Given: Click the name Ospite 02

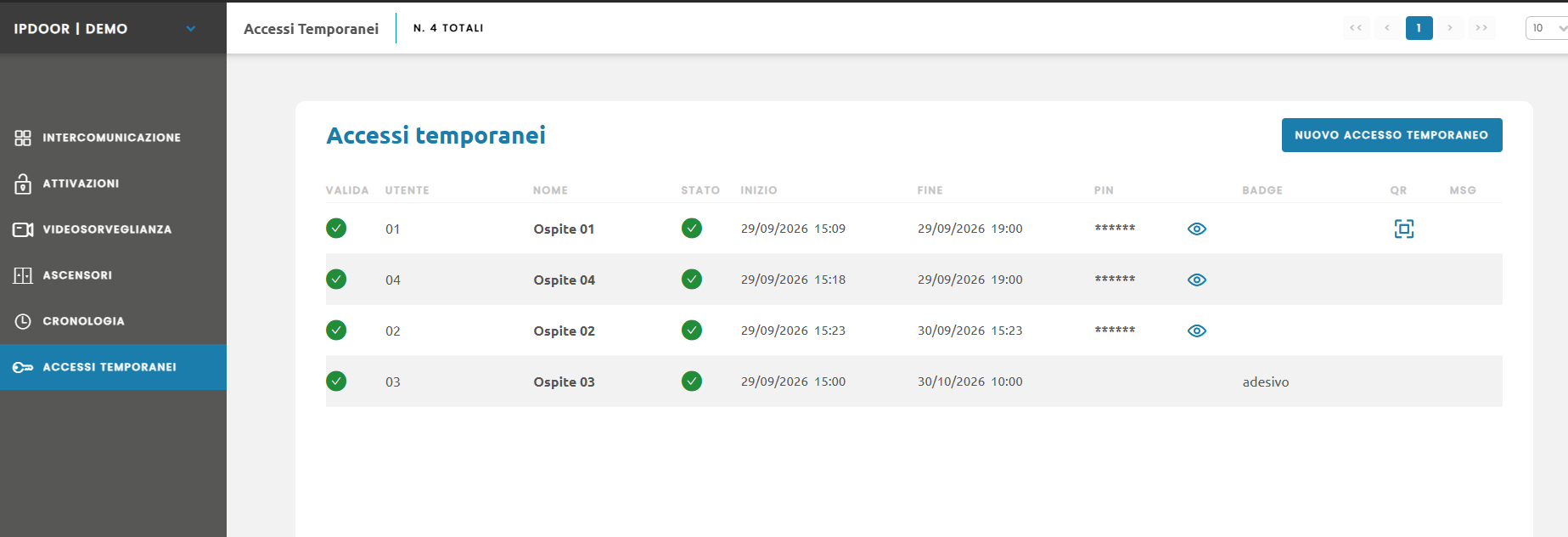Looking at the screenshot, I should (564, 331).
